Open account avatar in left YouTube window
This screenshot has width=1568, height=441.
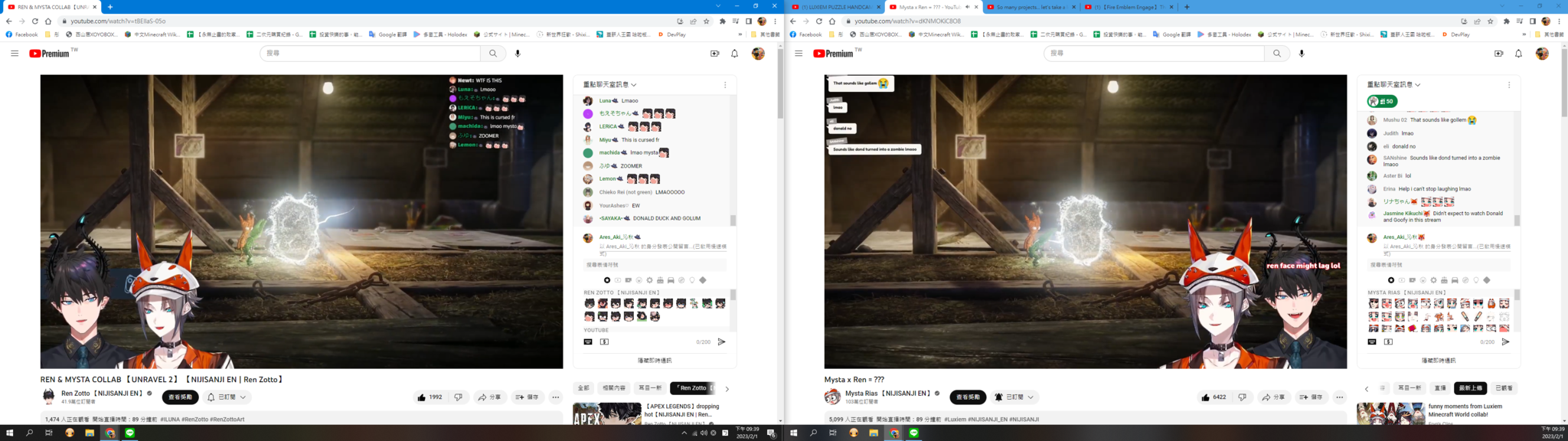coord(758,54)
